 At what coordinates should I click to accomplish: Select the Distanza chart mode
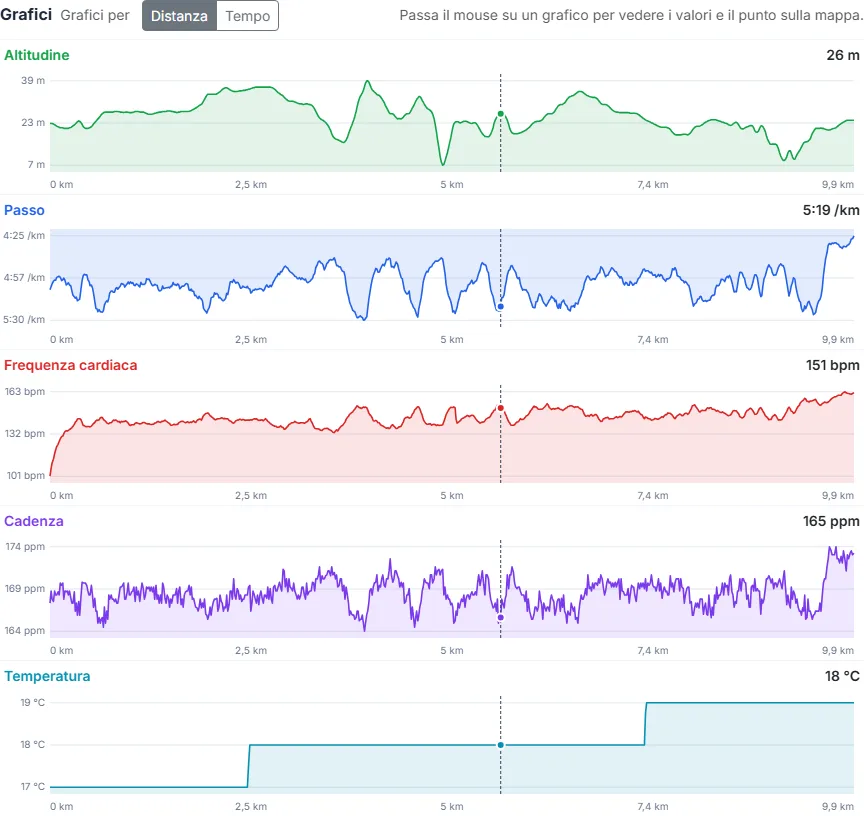[x=180, y=15]
